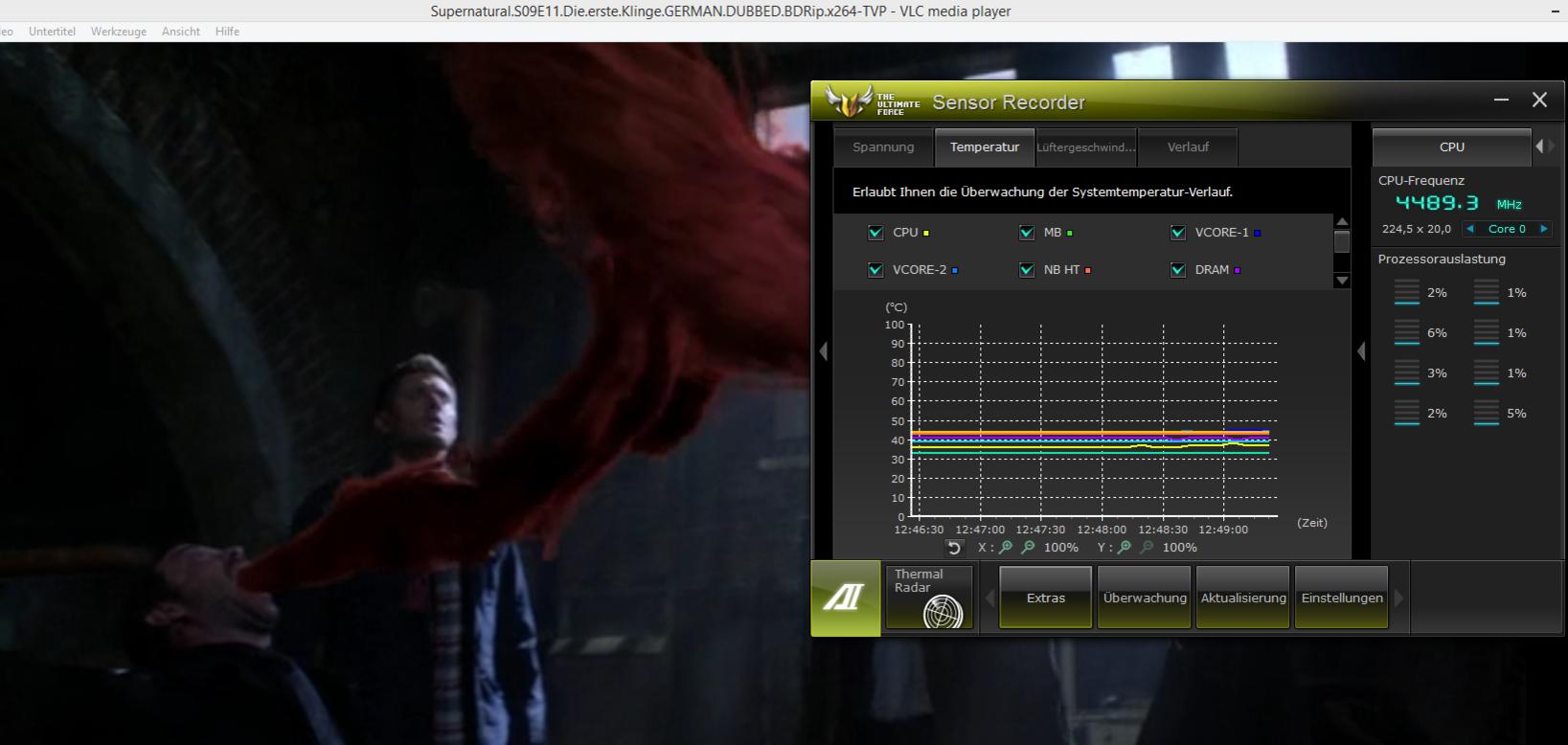Go to the previous monitor panel beside the CPU tab
This screenshot has height=745, width=1568.
1539,147
